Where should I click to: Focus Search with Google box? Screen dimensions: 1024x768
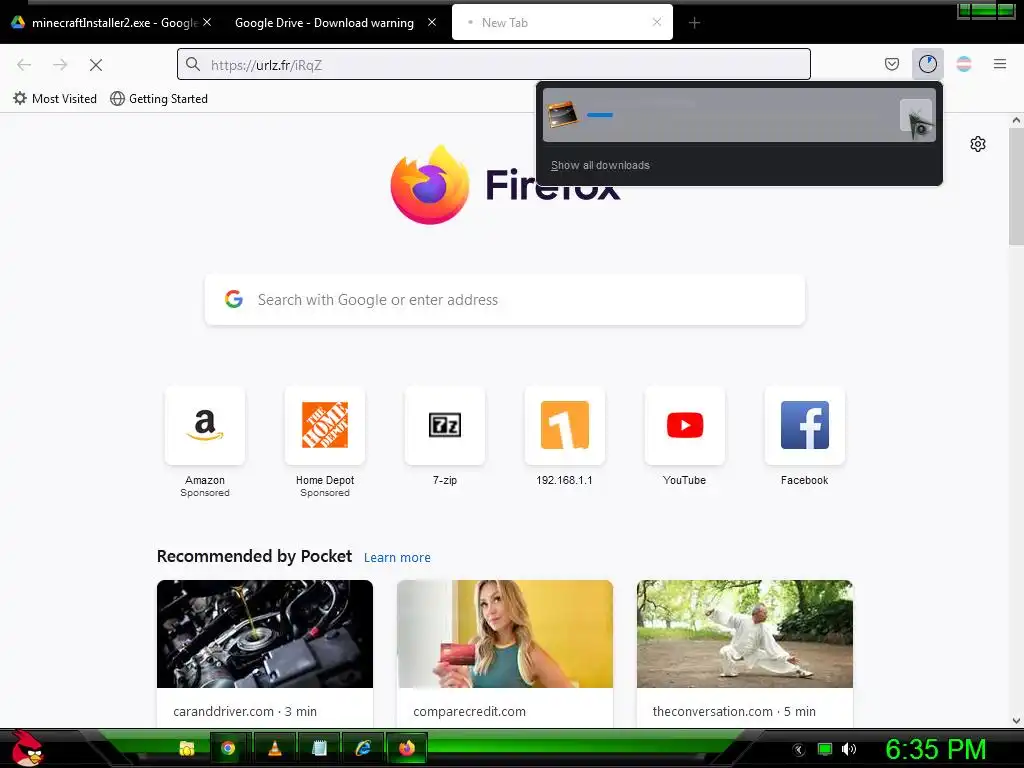505,300
